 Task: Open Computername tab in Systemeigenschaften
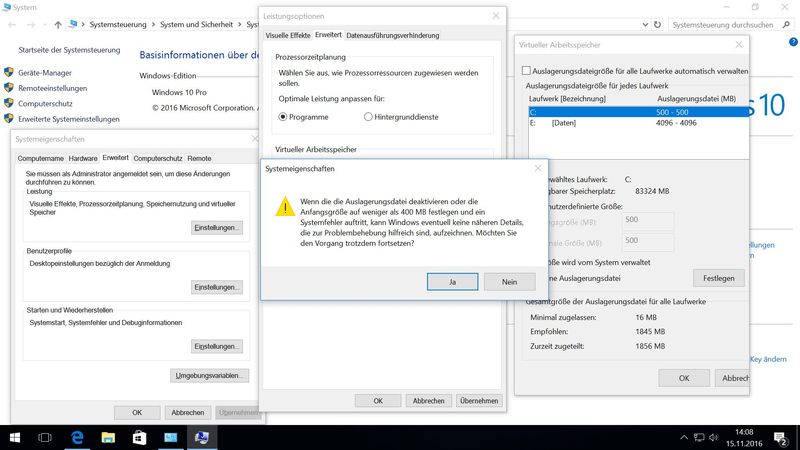(x=41, y=158)
